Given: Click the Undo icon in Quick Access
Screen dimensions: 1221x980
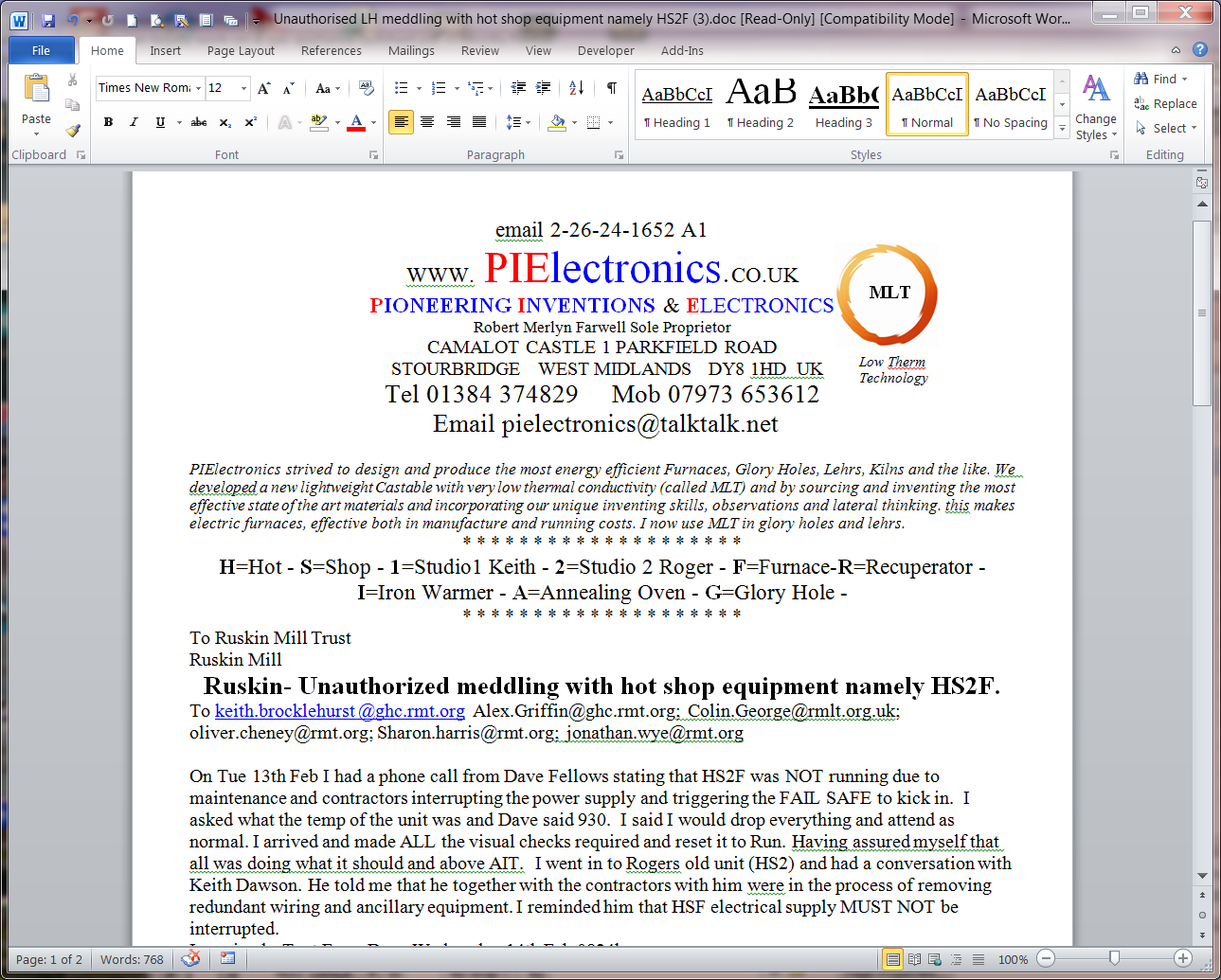Looking at the screenshot, I should tap(72, 19).
